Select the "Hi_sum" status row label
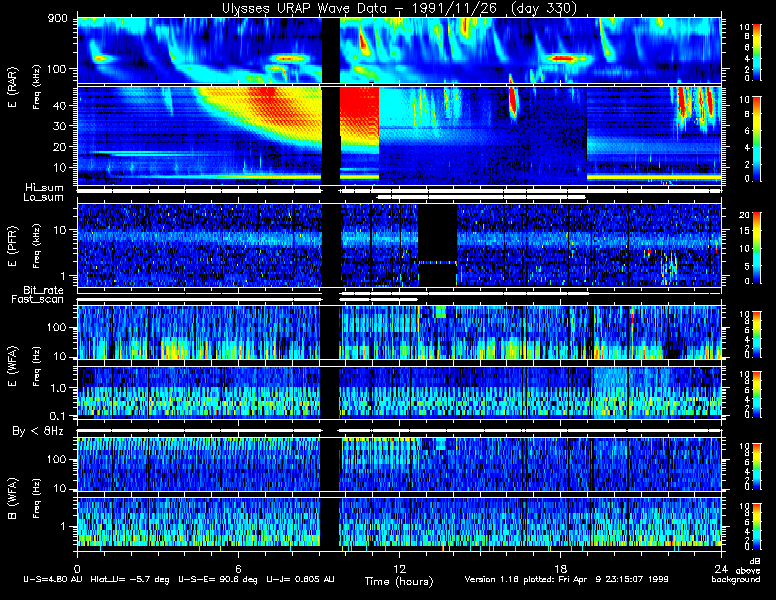Viewport: 776px width, 600px height. pyautogui.click(x=45, y=188)
